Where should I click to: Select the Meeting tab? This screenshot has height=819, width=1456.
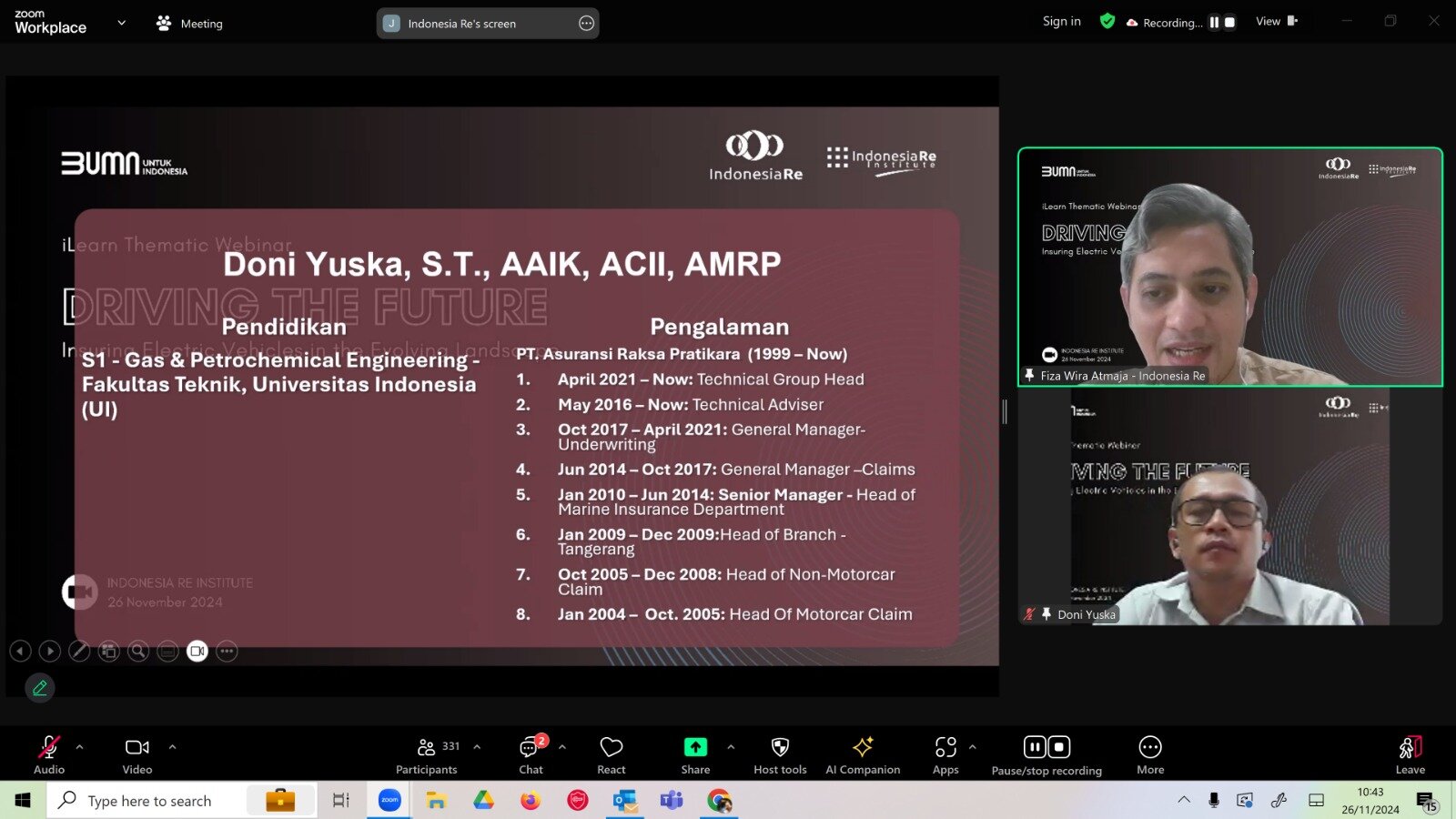(189, 24)
